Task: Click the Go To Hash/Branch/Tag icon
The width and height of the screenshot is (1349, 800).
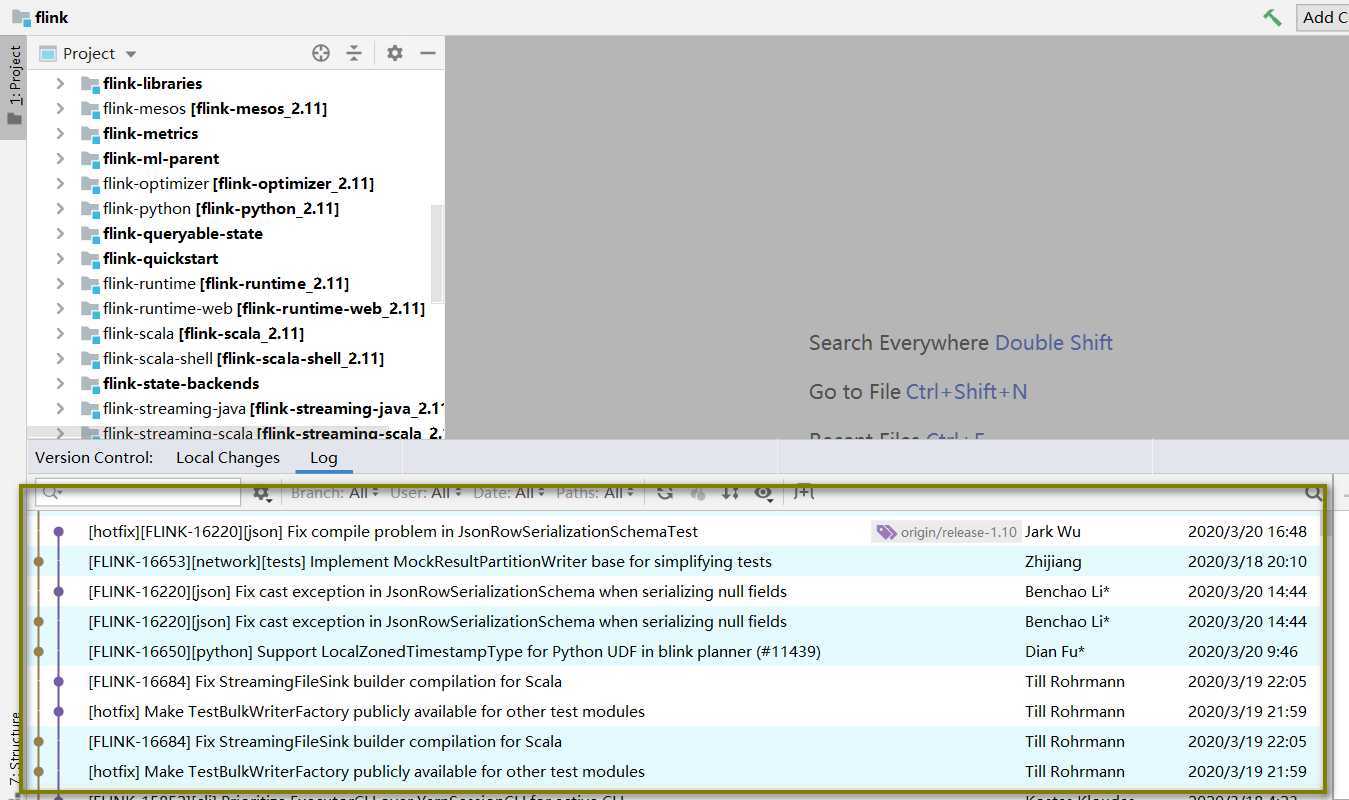Action: 804,492
